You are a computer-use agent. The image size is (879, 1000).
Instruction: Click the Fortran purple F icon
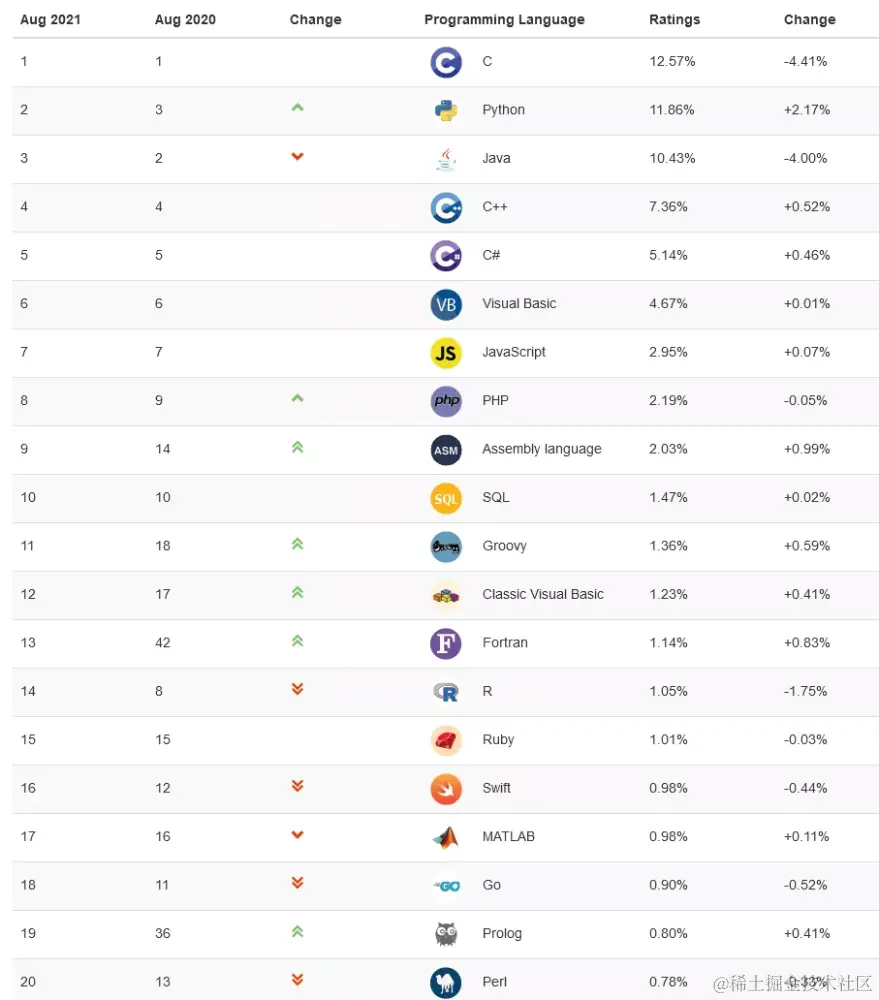point(446,643)
